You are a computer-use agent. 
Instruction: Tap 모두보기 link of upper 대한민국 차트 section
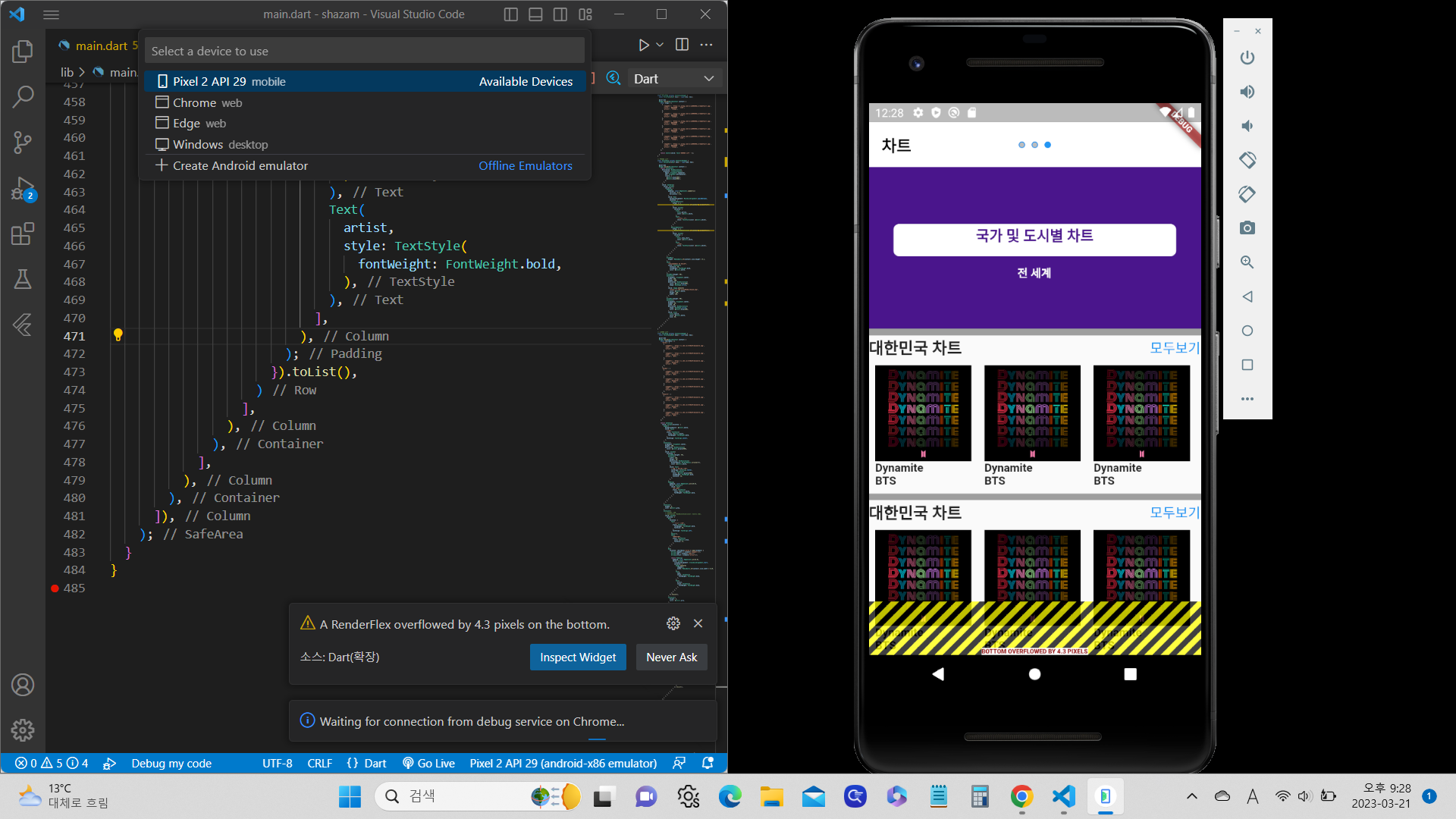coord(1174,348)
